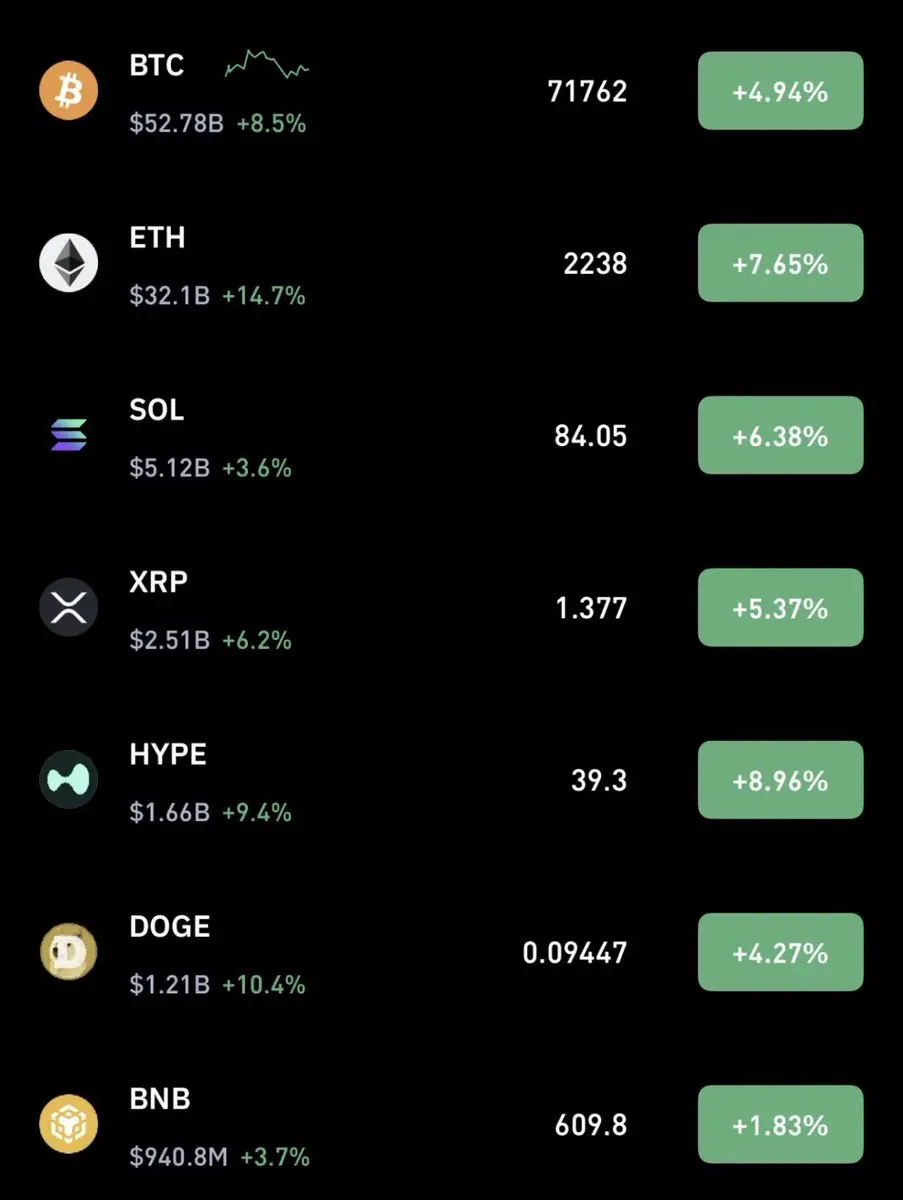
Task: Open the BTC mini sparkline chart
Action: coord(267,64)
